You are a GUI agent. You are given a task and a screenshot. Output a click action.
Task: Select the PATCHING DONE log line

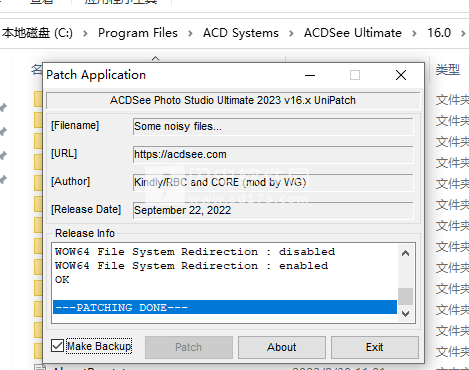[x=225, y=307]
